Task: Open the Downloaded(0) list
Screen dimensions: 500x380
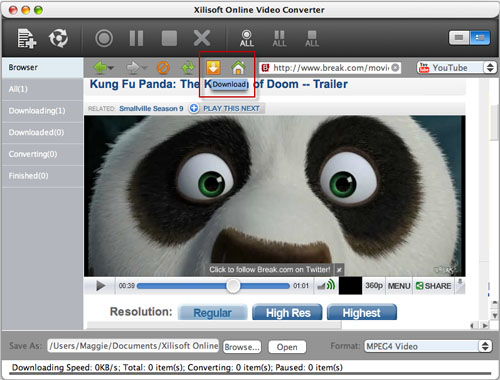Action: tap(42, 132)
